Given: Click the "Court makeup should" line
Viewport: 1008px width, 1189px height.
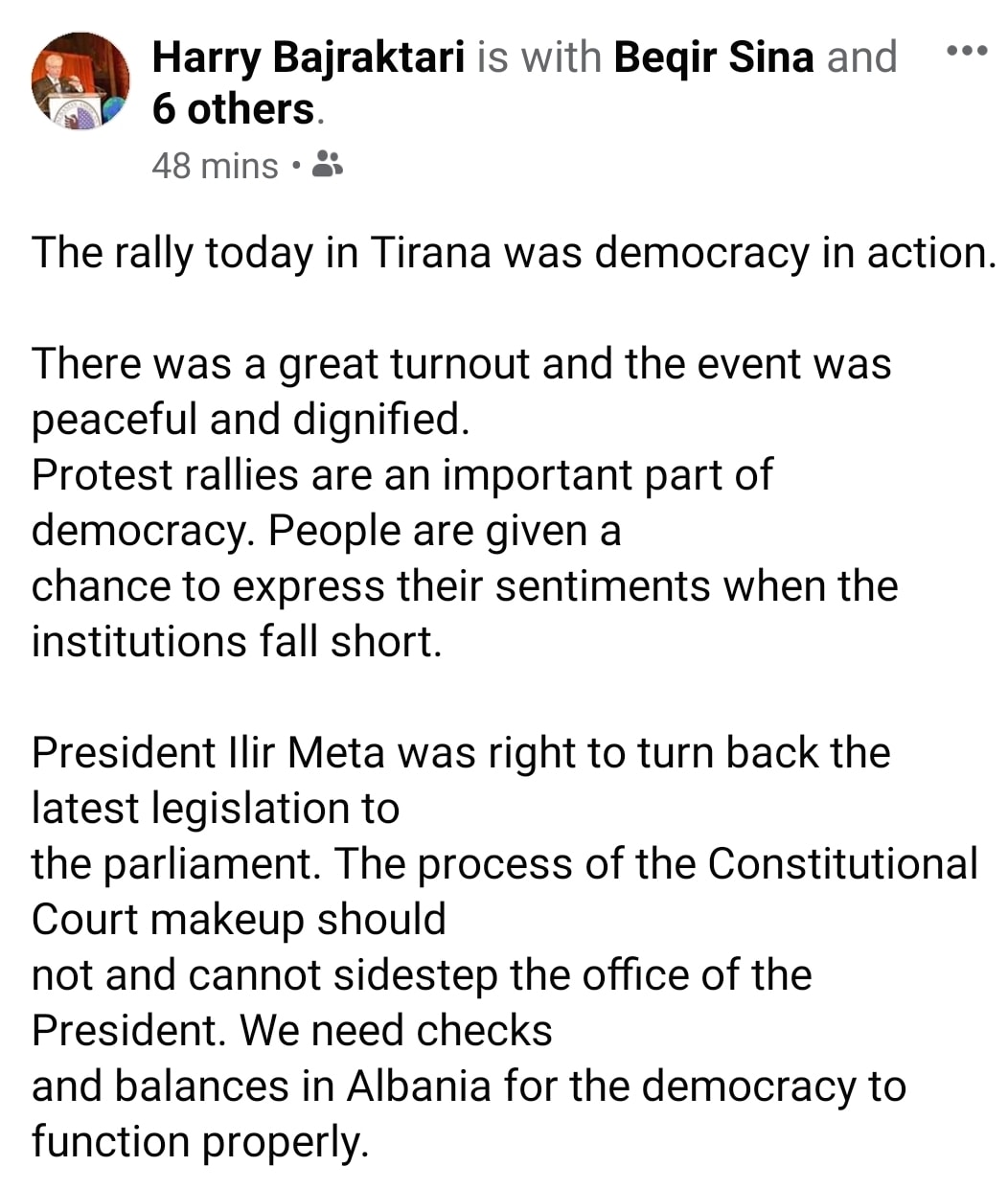Looking at the screenshot, I should (x=240, y=920).
